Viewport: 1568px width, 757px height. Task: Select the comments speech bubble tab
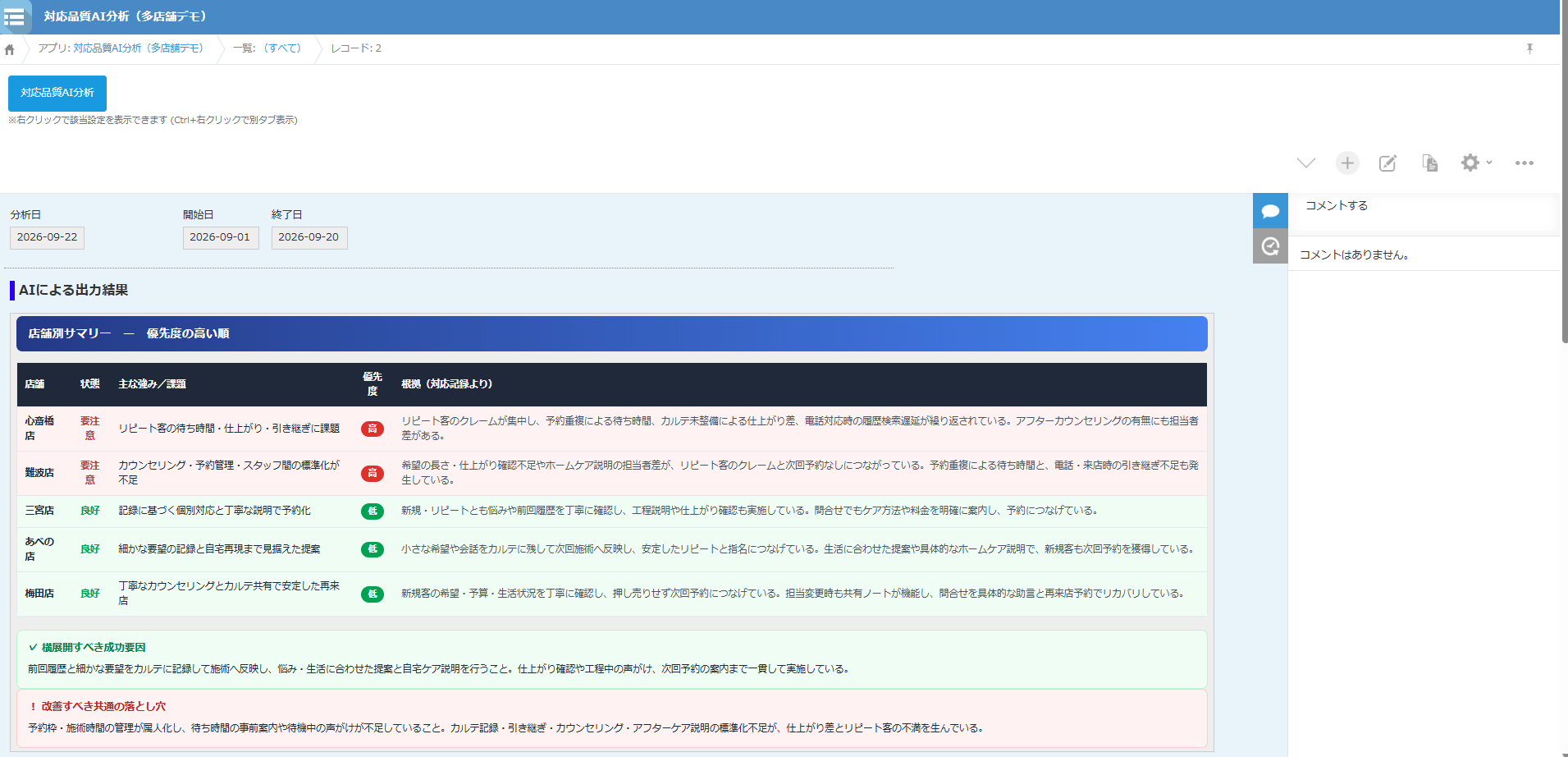click(x=1270, y=211)
